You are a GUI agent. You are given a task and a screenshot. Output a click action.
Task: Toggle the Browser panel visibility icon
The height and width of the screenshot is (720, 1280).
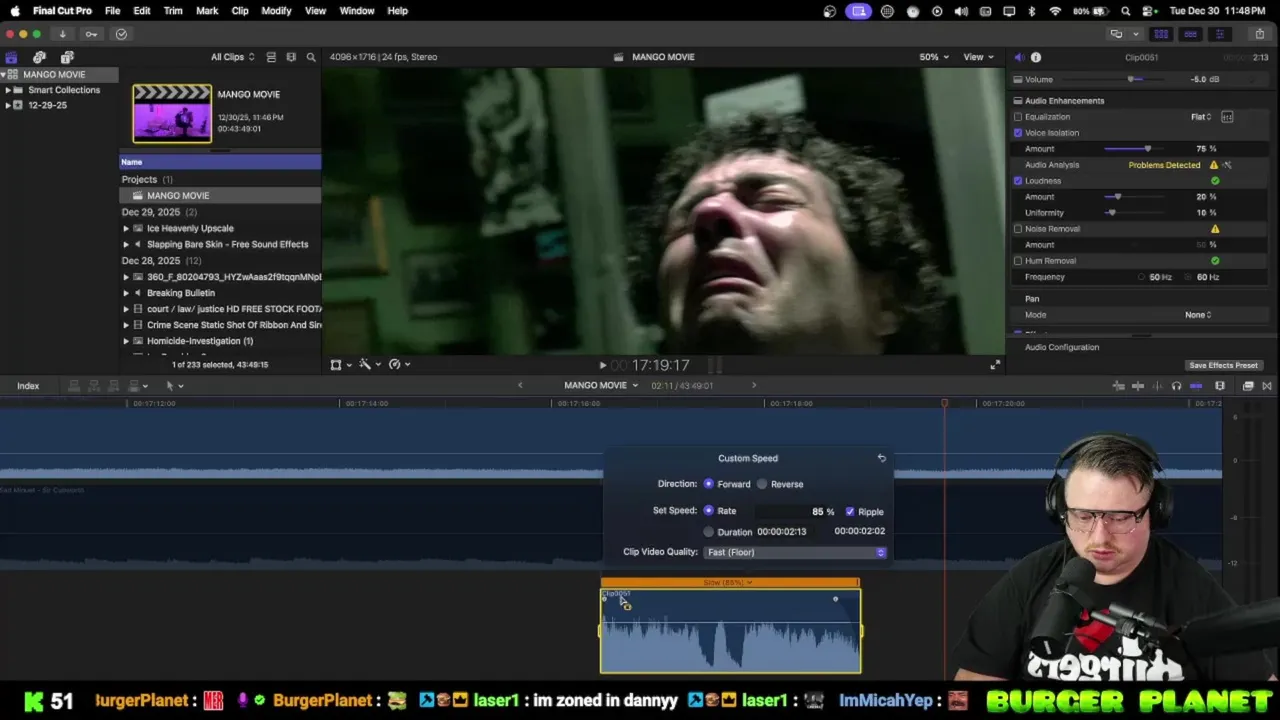point(1163,34)
